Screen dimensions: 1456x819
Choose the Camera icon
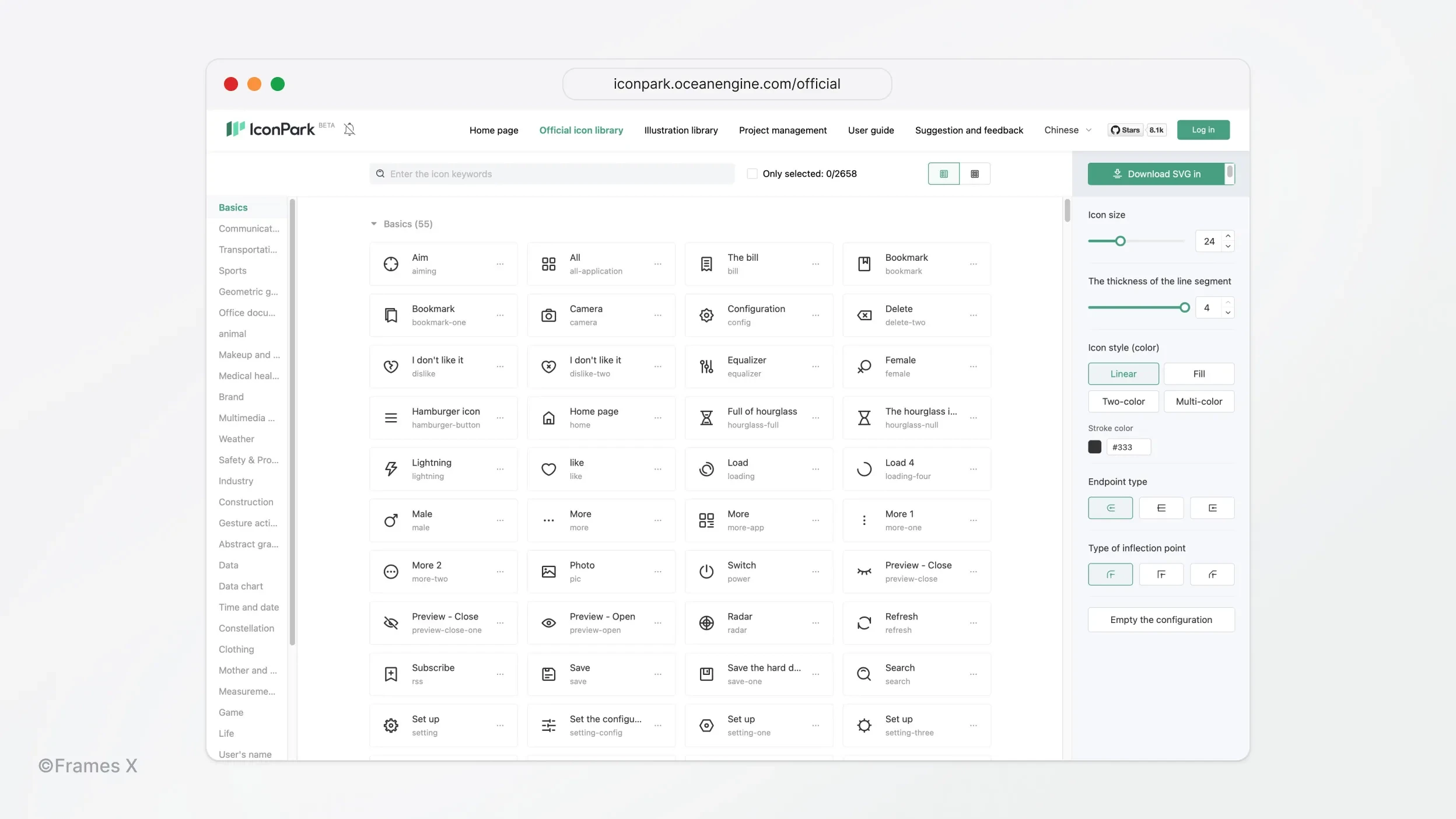(x=548, y=315)
